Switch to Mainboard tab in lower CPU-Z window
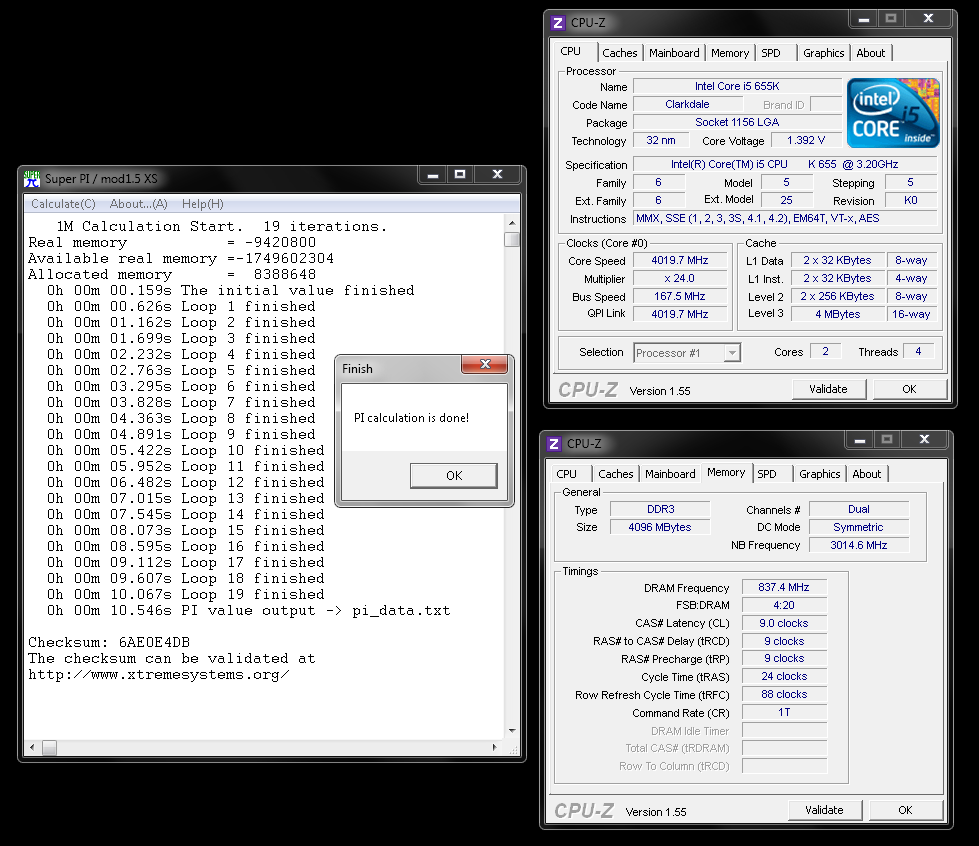Viewport: 979px width, 846px height. pos(670,474)
